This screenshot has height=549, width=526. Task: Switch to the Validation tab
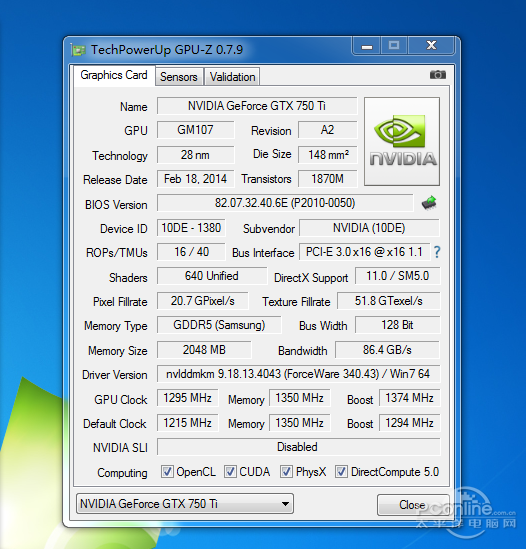tap(232, 77)
